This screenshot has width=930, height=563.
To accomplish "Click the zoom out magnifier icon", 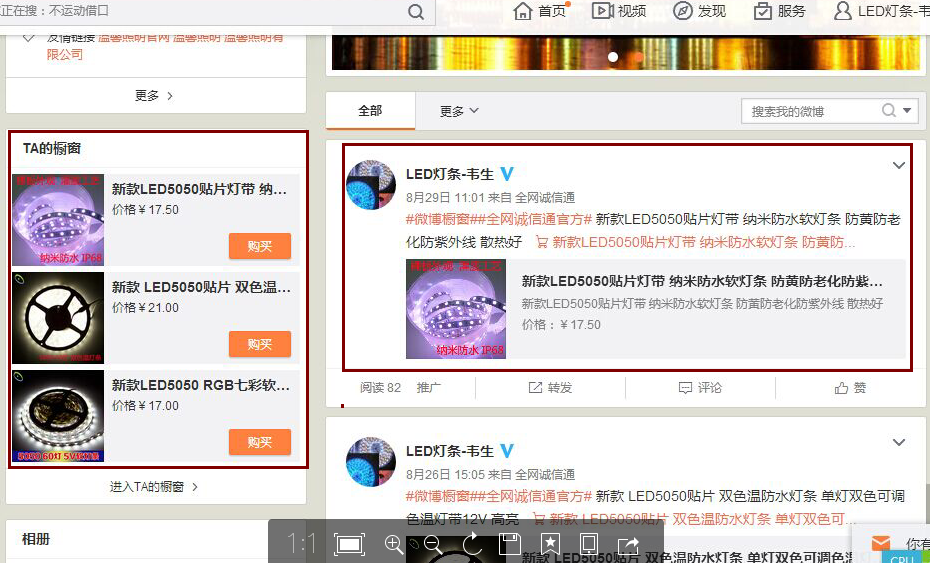I will [x=433, y=544].
